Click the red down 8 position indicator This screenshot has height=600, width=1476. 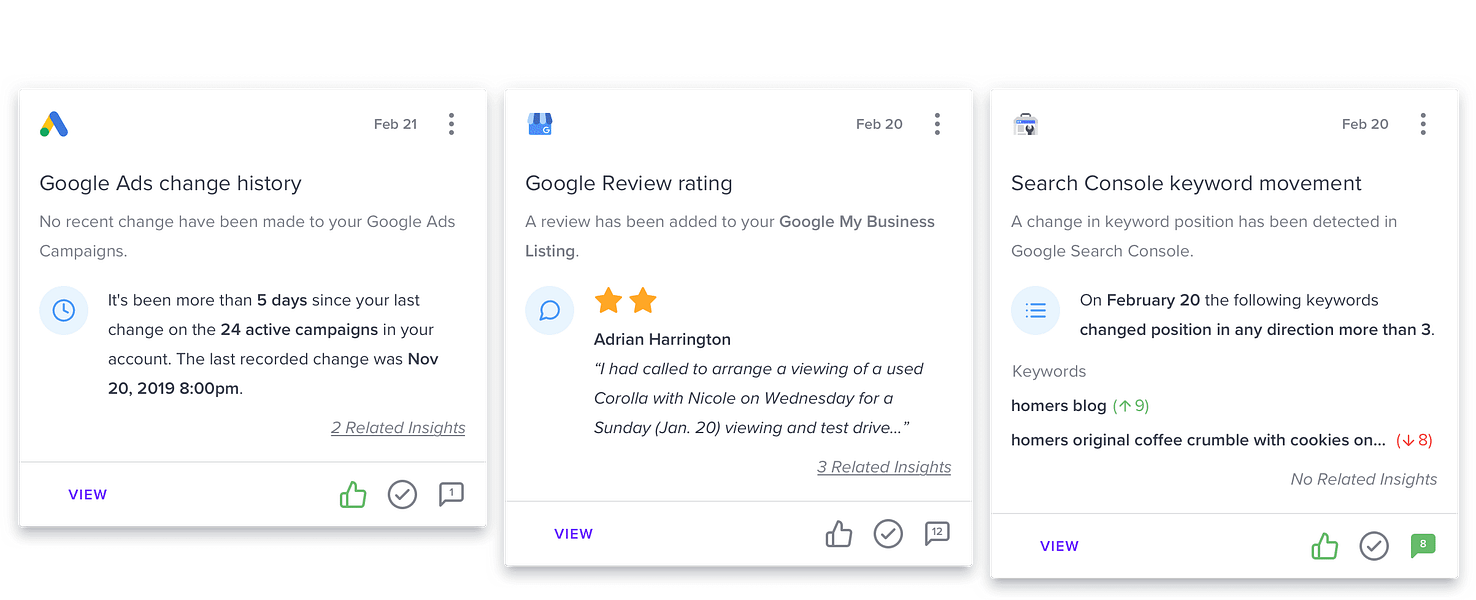pyautogui.click(x=1415, y=440)
